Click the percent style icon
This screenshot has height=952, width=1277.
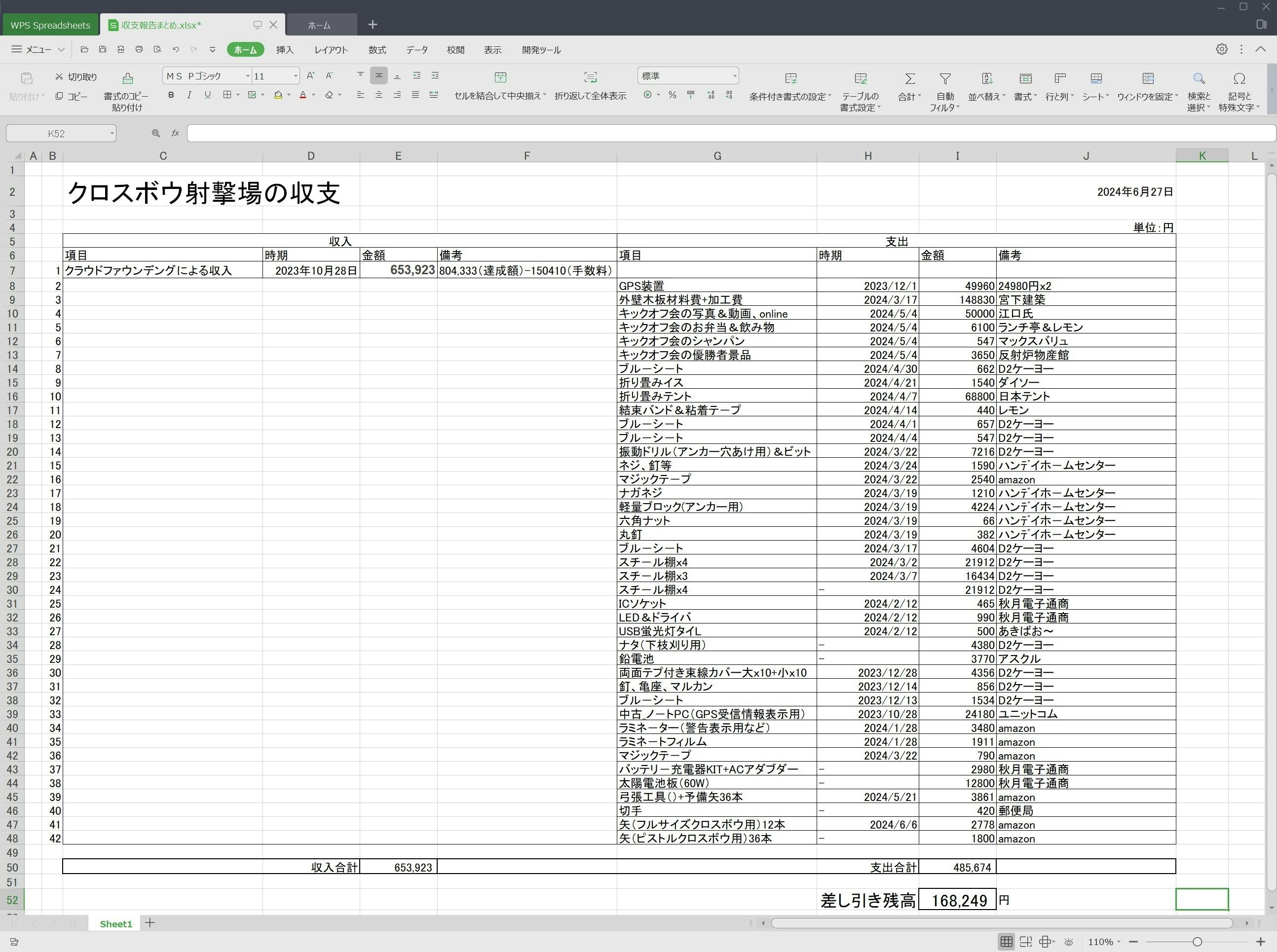pyautogui.click(x=672, y=95)
